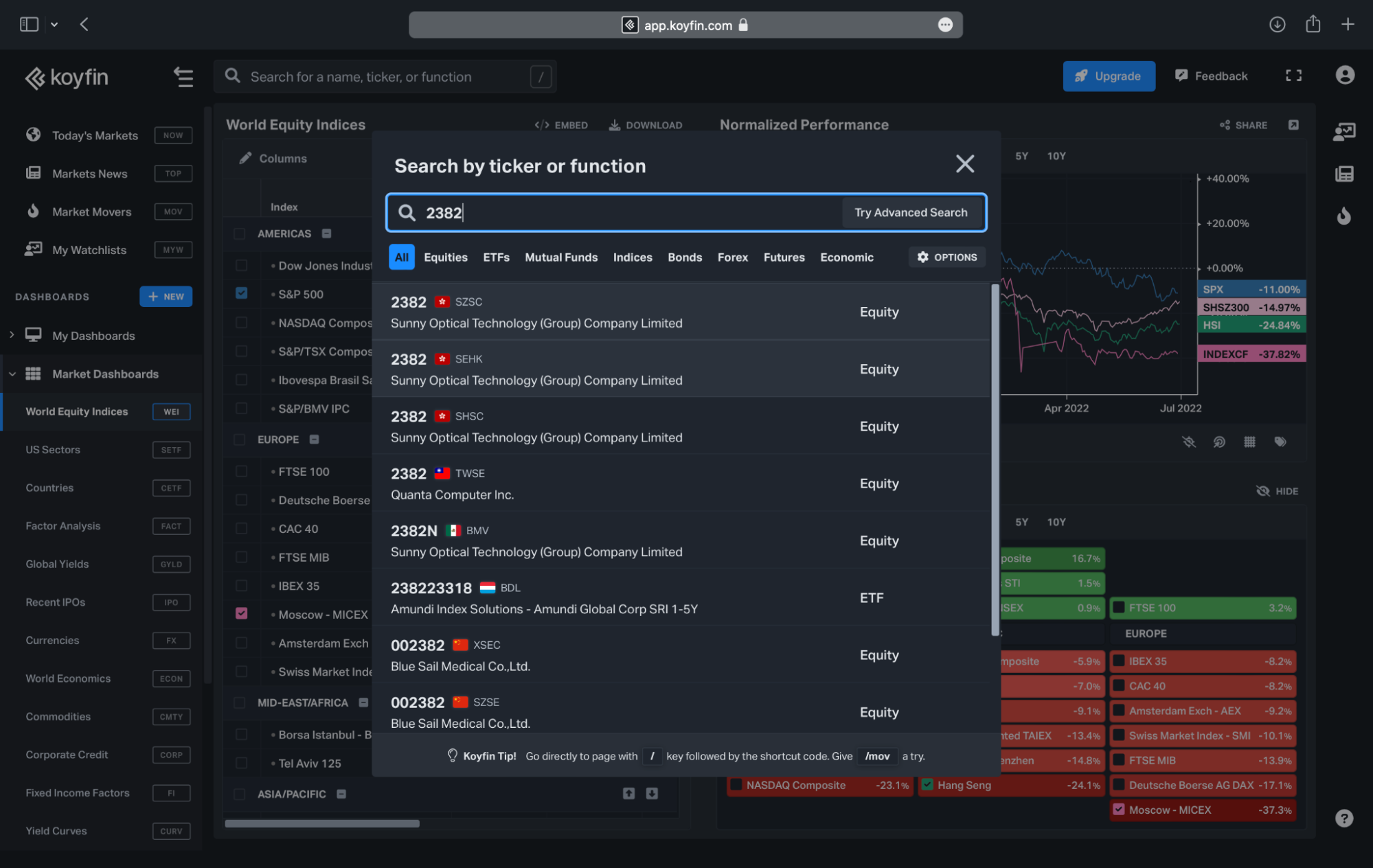Click Try Advanced Search button
Image resolution: width=1373 pixels, height=868 pixels.
(911, 212)
